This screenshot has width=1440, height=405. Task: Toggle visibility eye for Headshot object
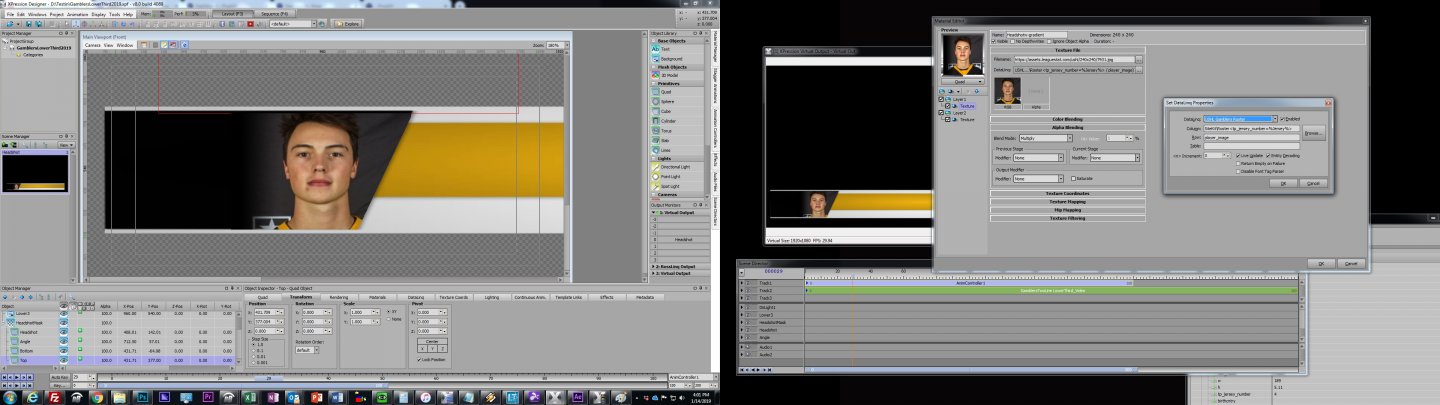(64, 330)
